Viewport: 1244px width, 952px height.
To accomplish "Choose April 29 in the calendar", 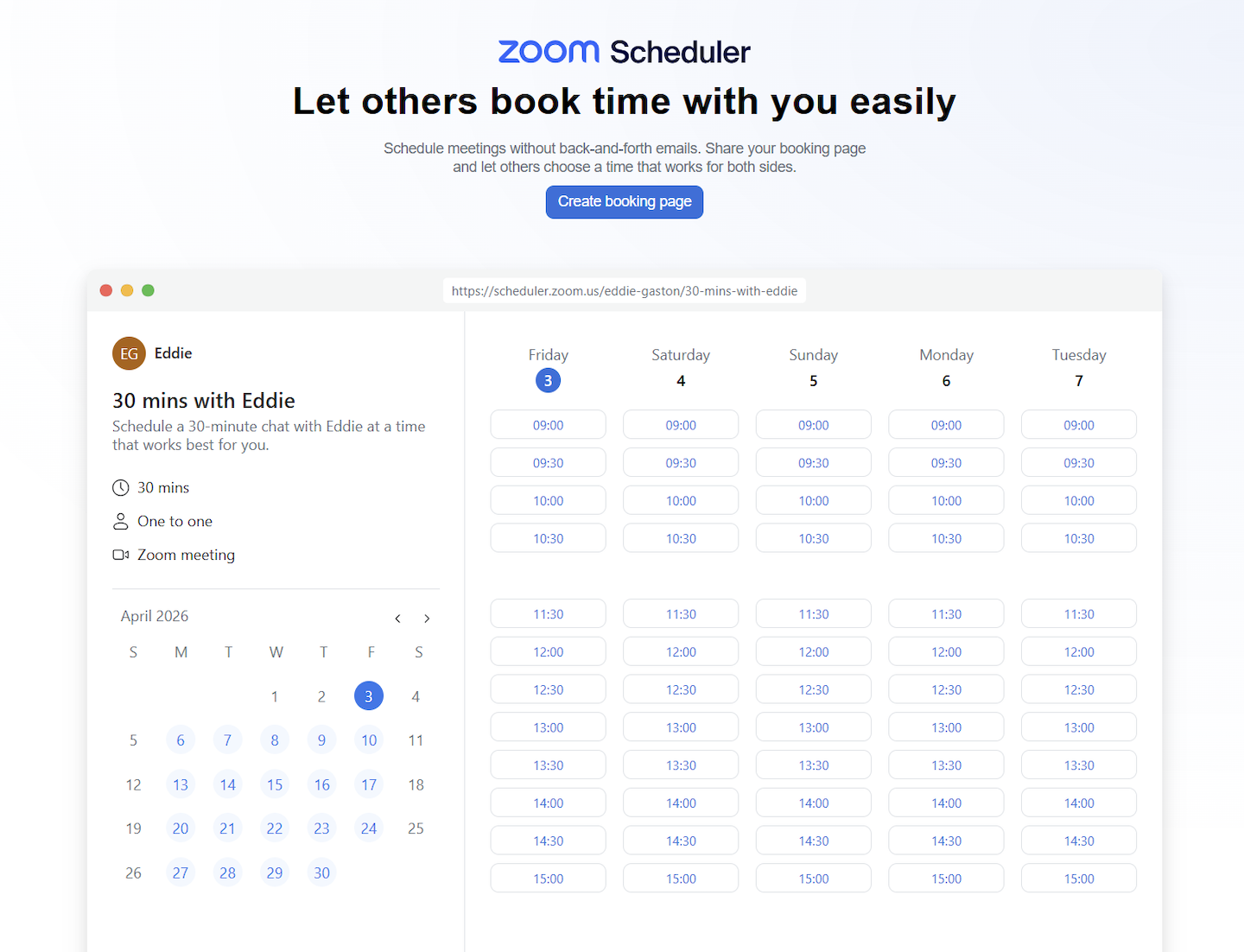I will tap(275, 873).
